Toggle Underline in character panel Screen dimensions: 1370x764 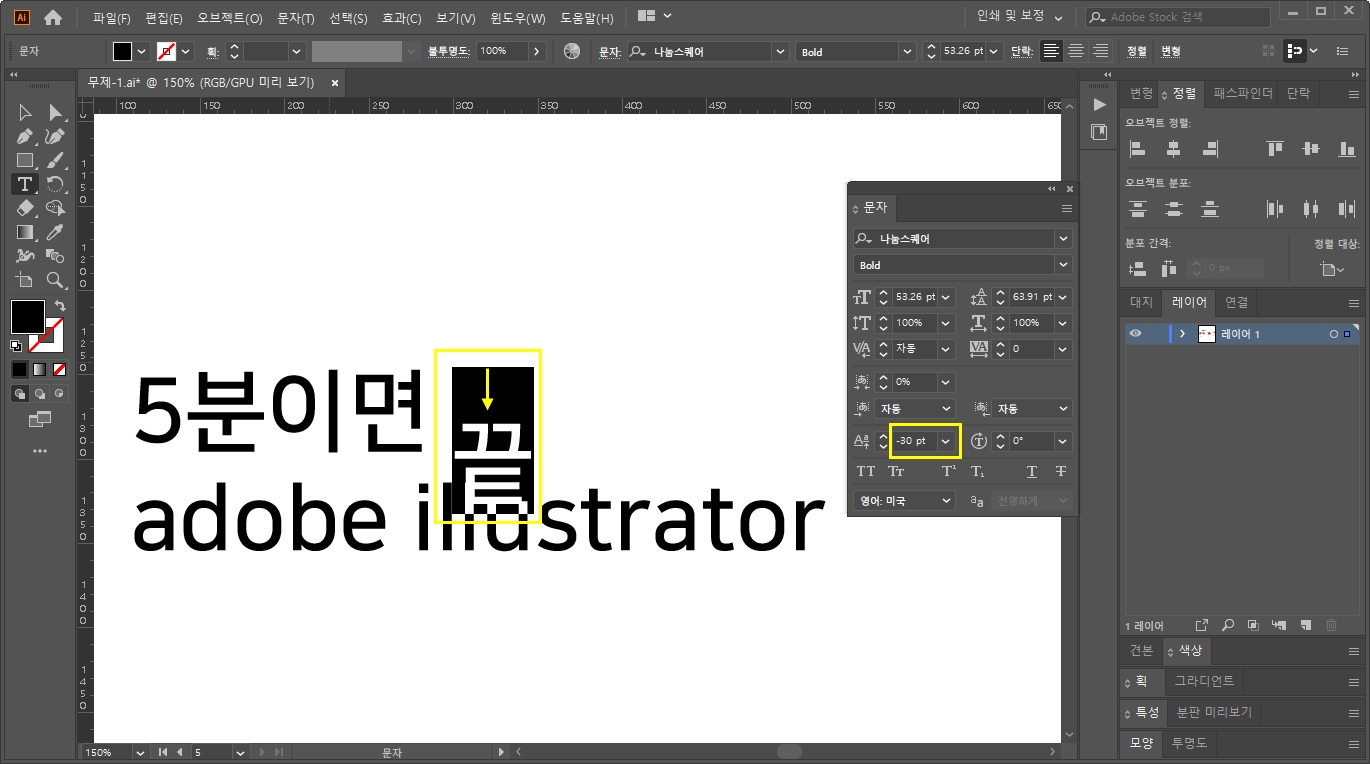(x=1031, y=471)
